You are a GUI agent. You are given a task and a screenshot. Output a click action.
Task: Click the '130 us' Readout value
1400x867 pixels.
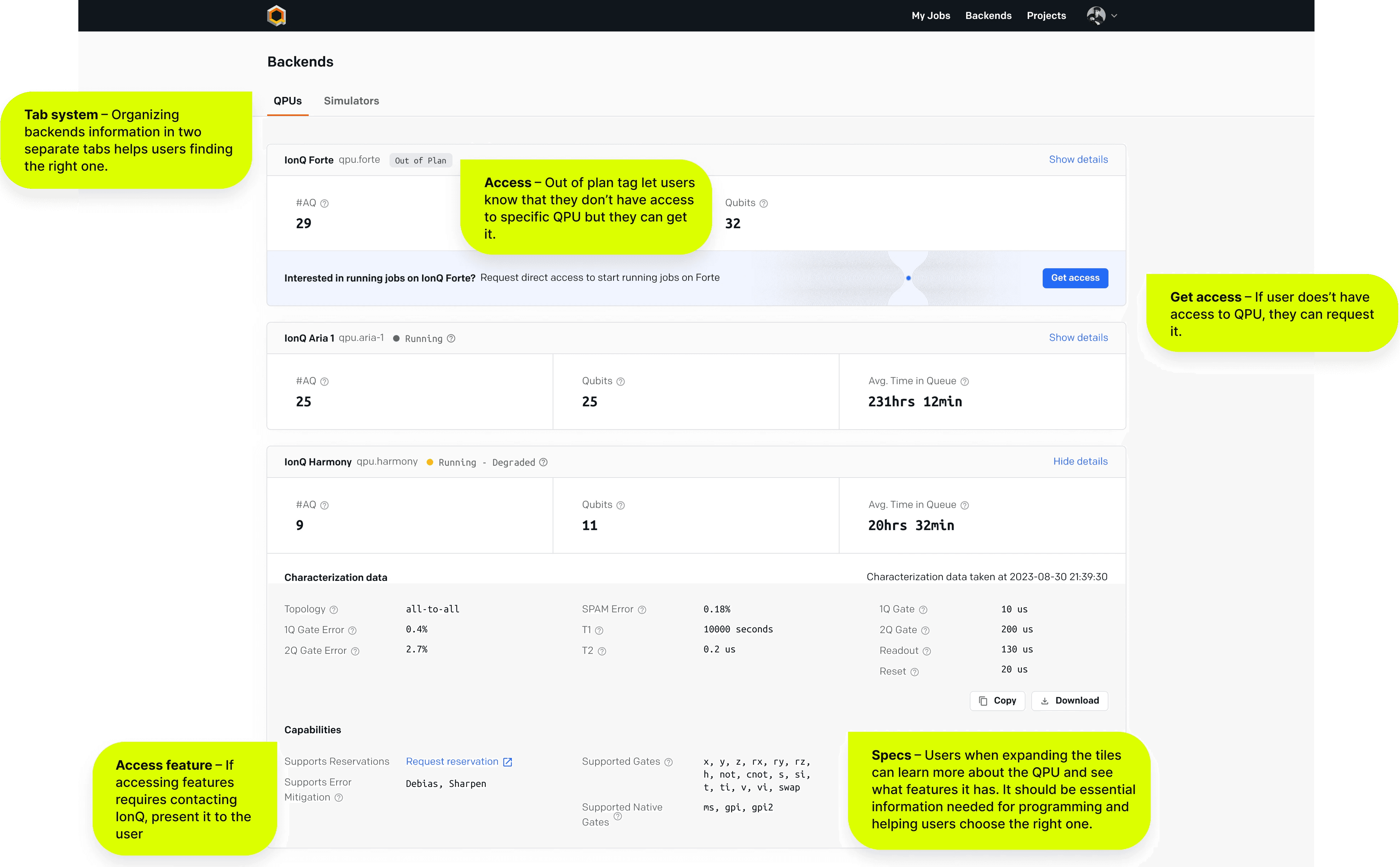coord(1017,649)
